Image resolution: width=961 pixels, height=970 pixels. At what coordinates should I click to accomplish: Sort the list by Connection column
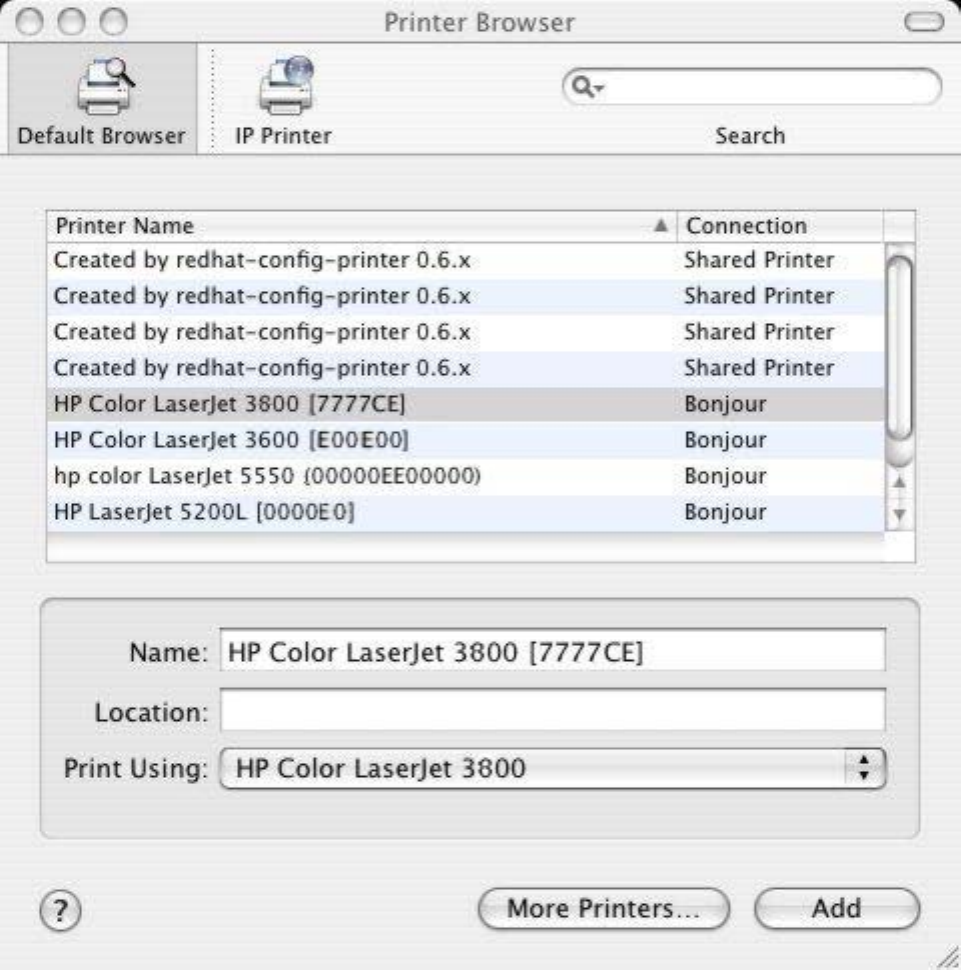click(x=780, y=226)
